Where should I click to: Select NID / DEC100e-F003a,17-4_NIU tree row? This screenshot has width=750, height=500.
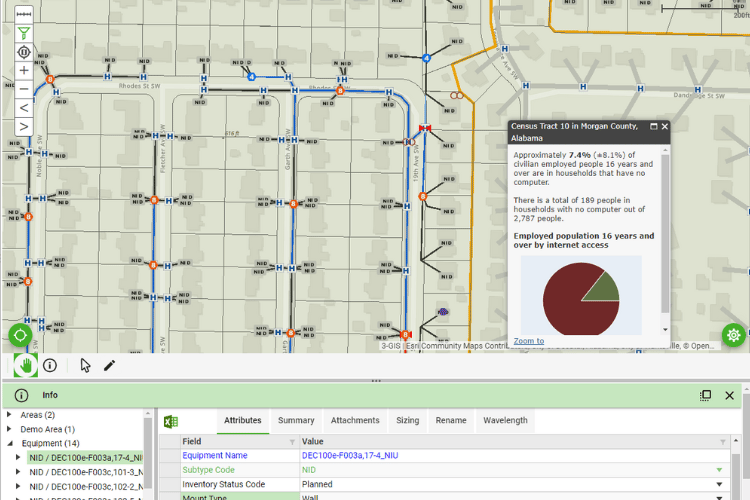85,458
